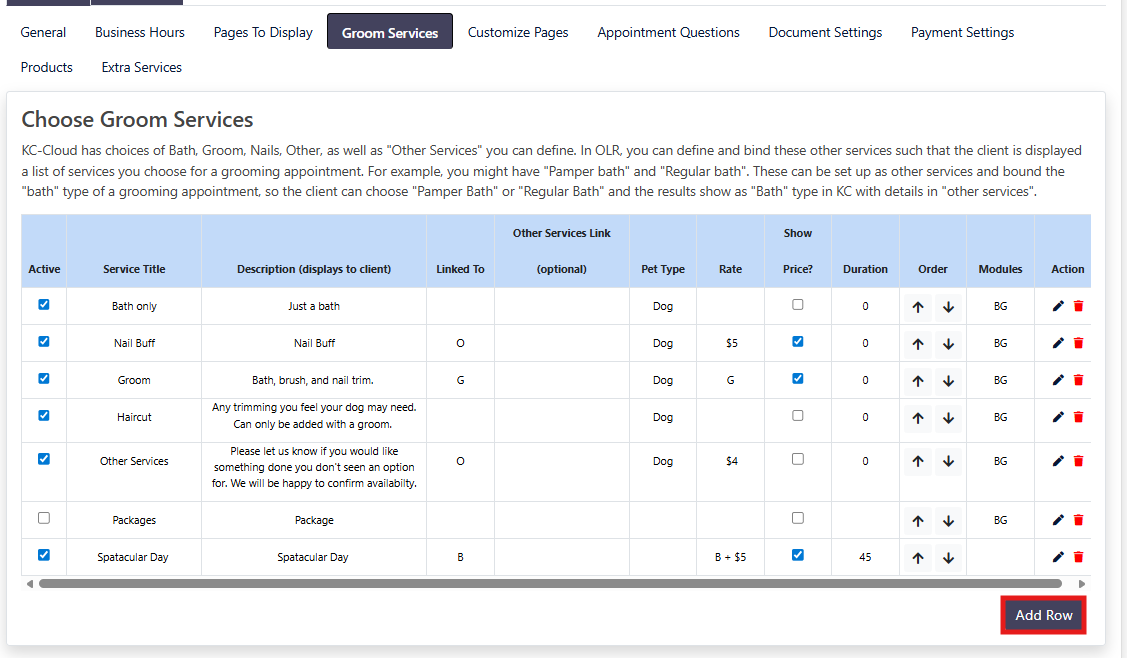Edit the Spatacular Day row
The width and height of the screenshot is (1127, 658).
1058,557
